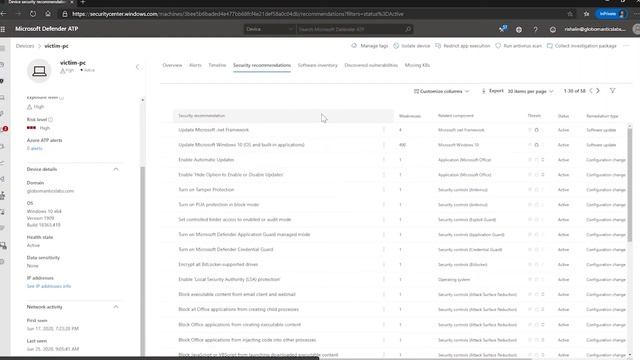Click the Manage tags action

click(x=370, y=46)
